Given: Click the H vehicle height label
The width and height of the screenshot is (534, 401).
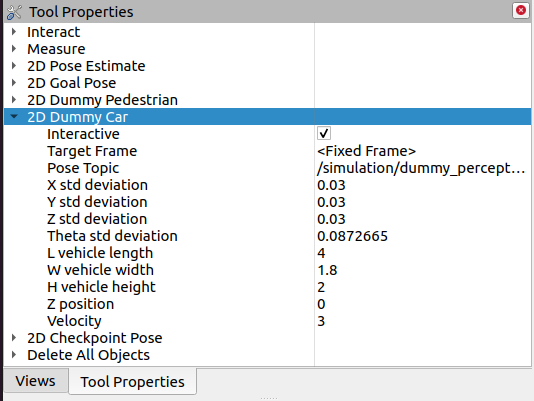Looking at the screenshot, I should [101, 287].
